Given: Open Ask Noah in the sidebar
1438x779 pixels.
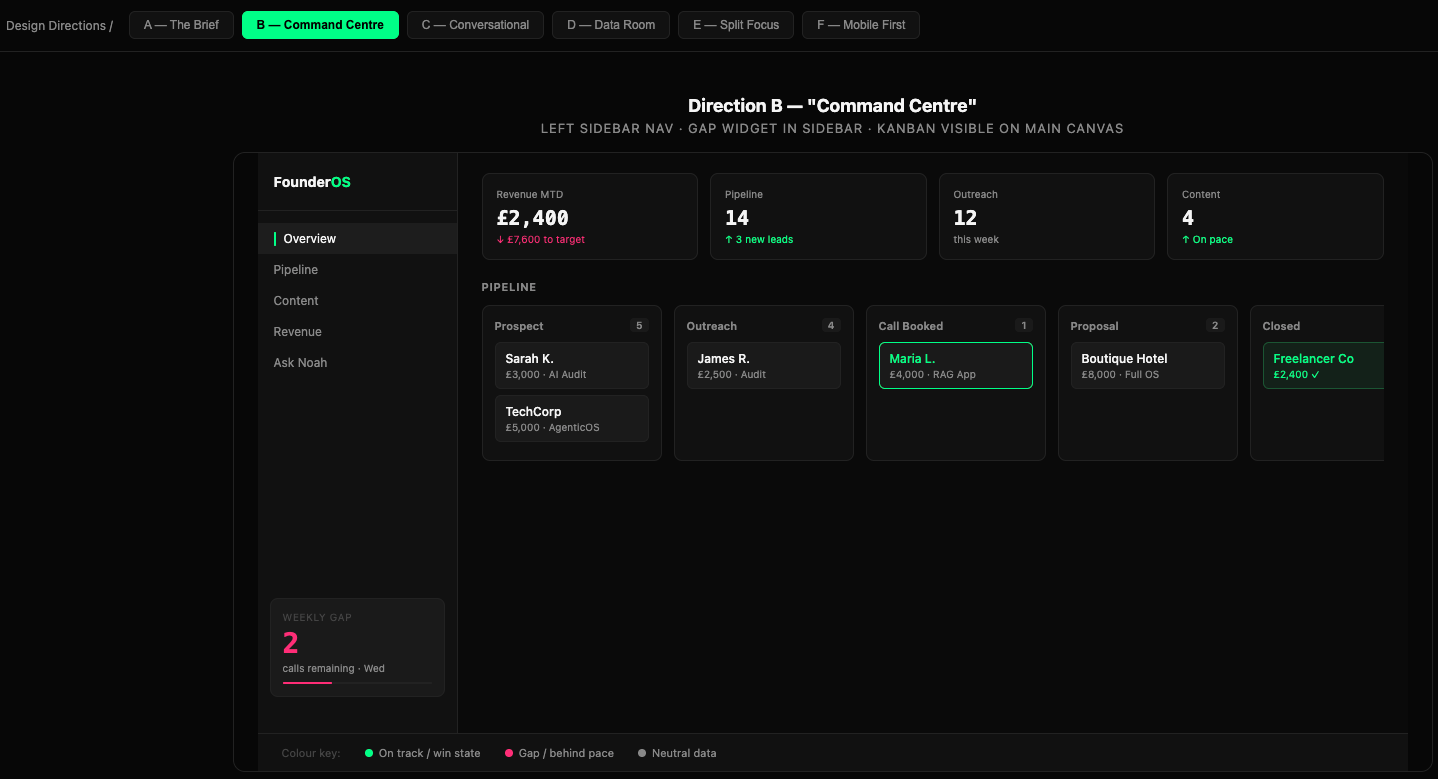Looking at the screenshot, I should pos(358,362).
